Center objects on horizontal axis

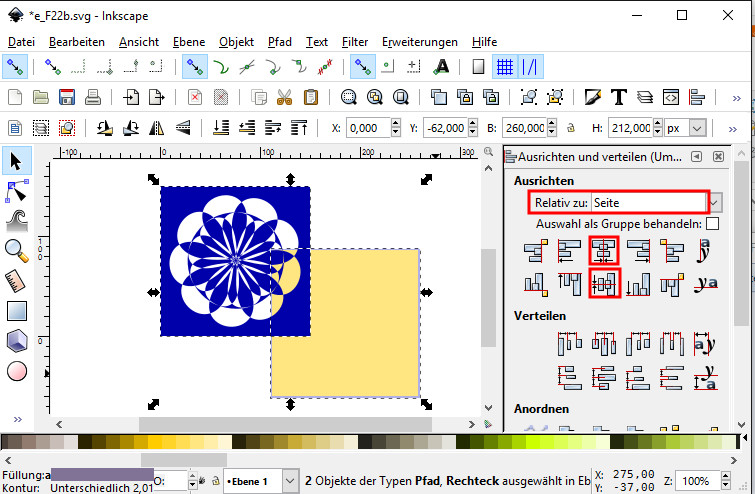[x=604, y=284]
